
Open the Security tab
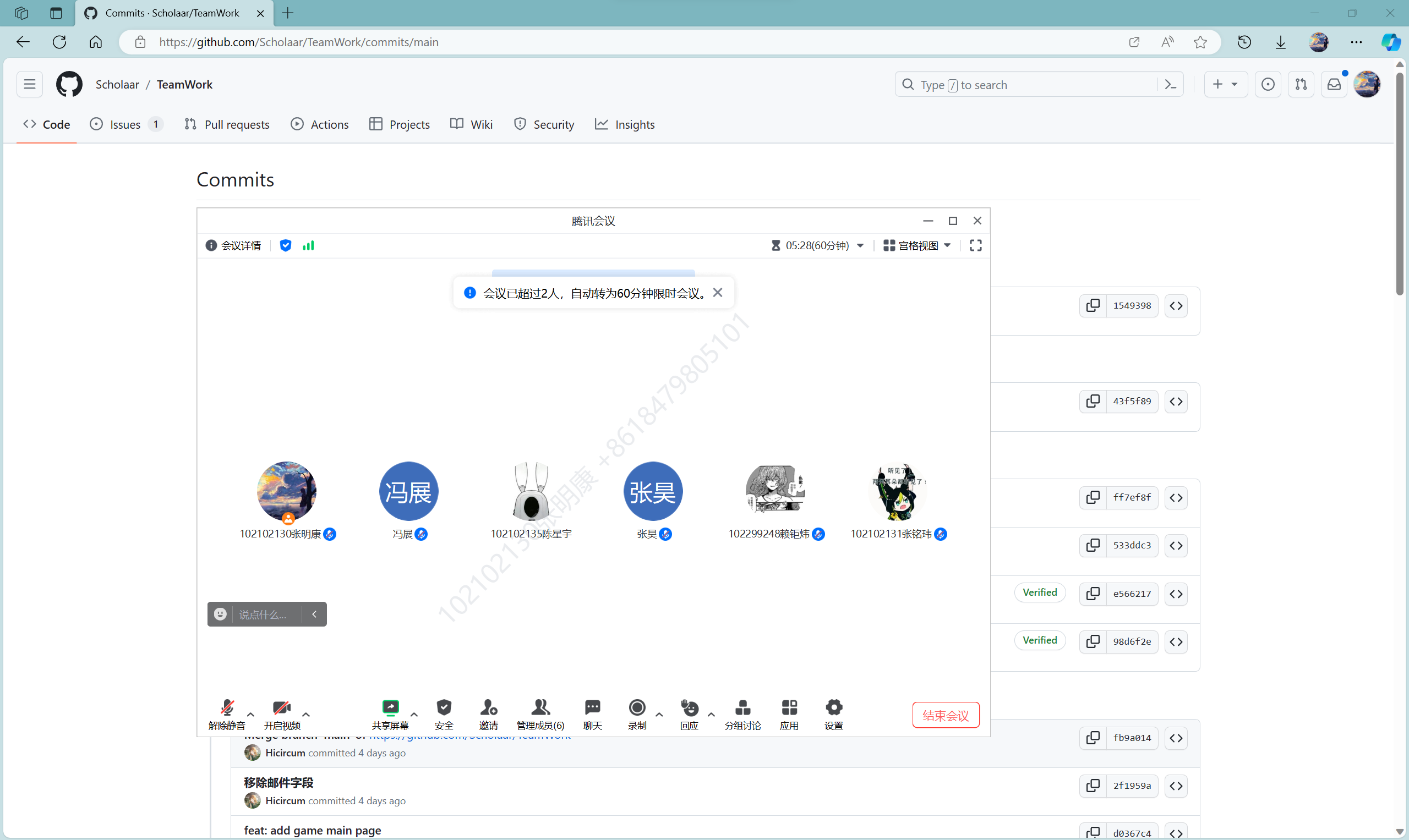(x=544, y=124)
